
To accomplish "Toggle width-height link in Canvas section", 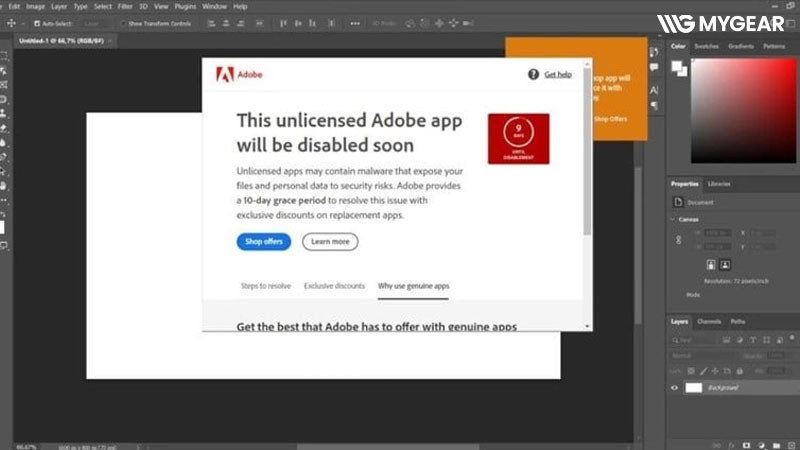I will (x=679, y=240).
